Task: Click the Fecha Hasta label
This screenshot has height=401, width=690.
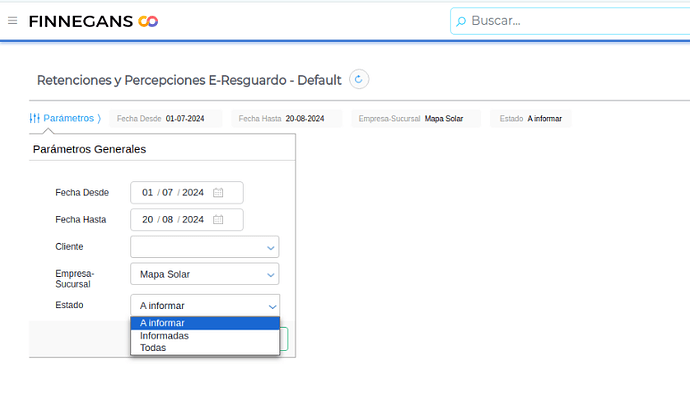Action: (81, 219)
